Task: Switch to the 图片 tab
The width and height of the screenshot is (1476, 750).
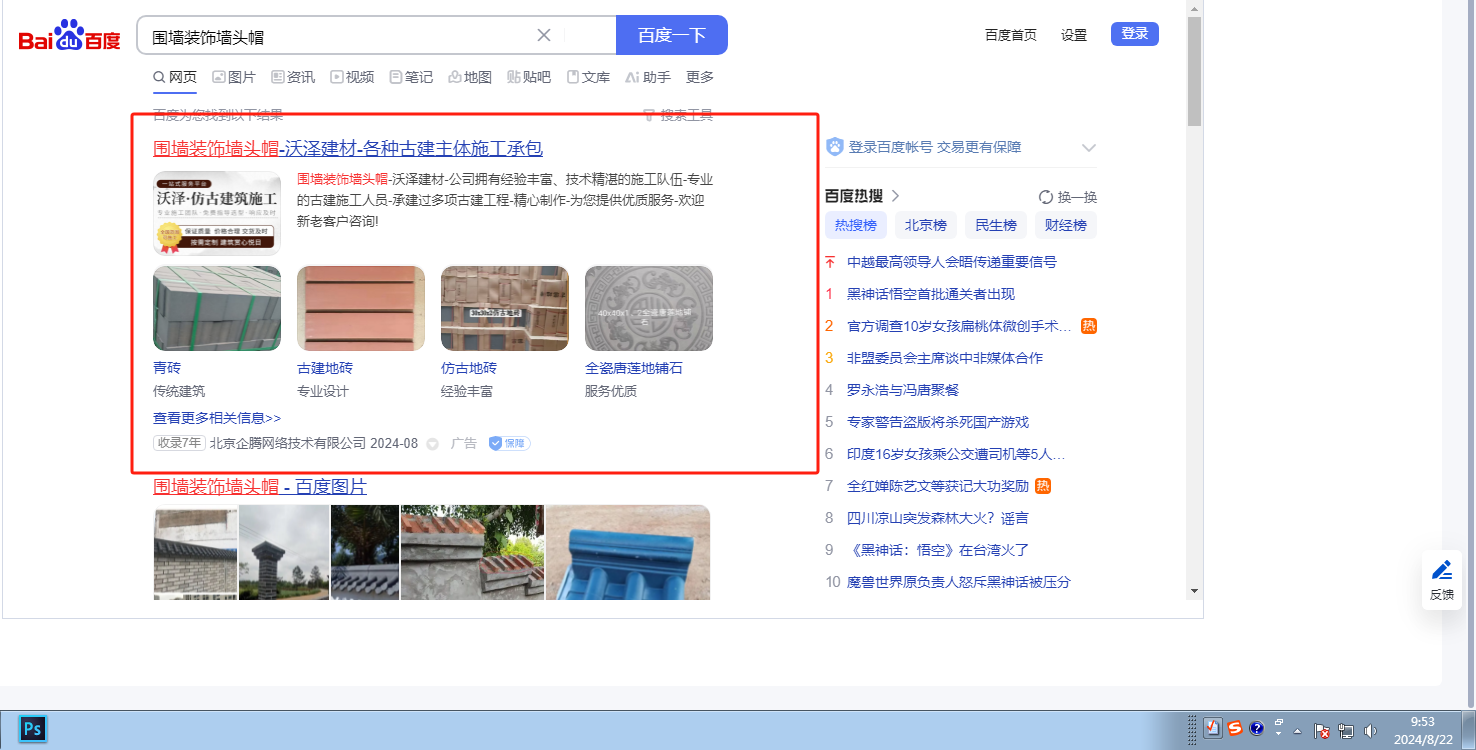Action: pyautogui.click(x=234, y=77)
